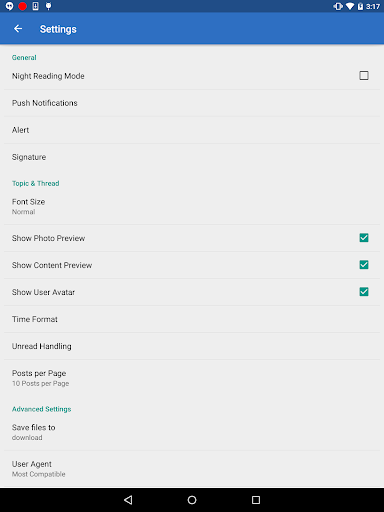Change Posts per Page setting
Screen dimensions: 384x512
(192, 378)
